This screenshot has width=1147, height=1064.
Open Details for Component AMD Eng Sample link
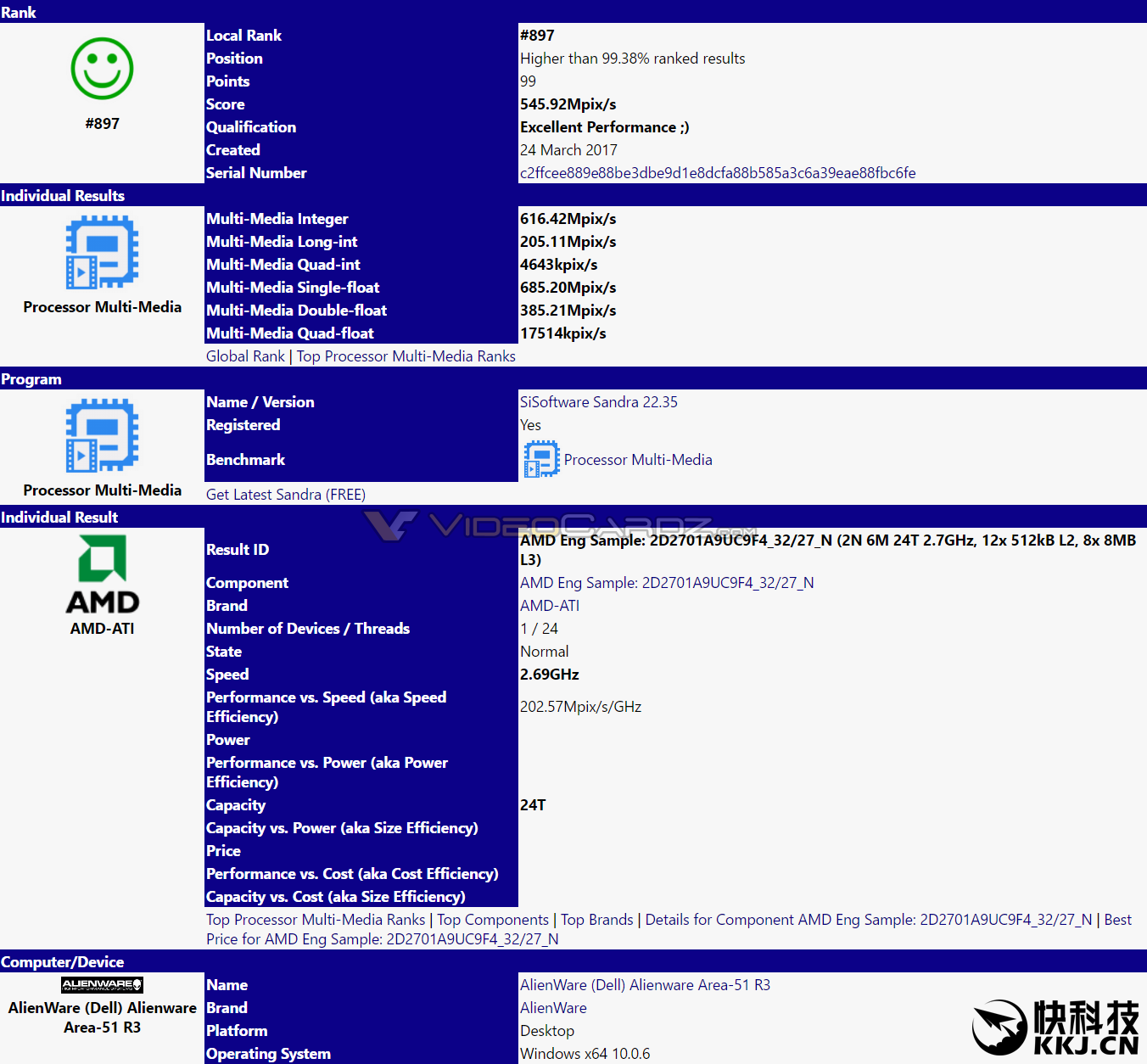(869, 920)
